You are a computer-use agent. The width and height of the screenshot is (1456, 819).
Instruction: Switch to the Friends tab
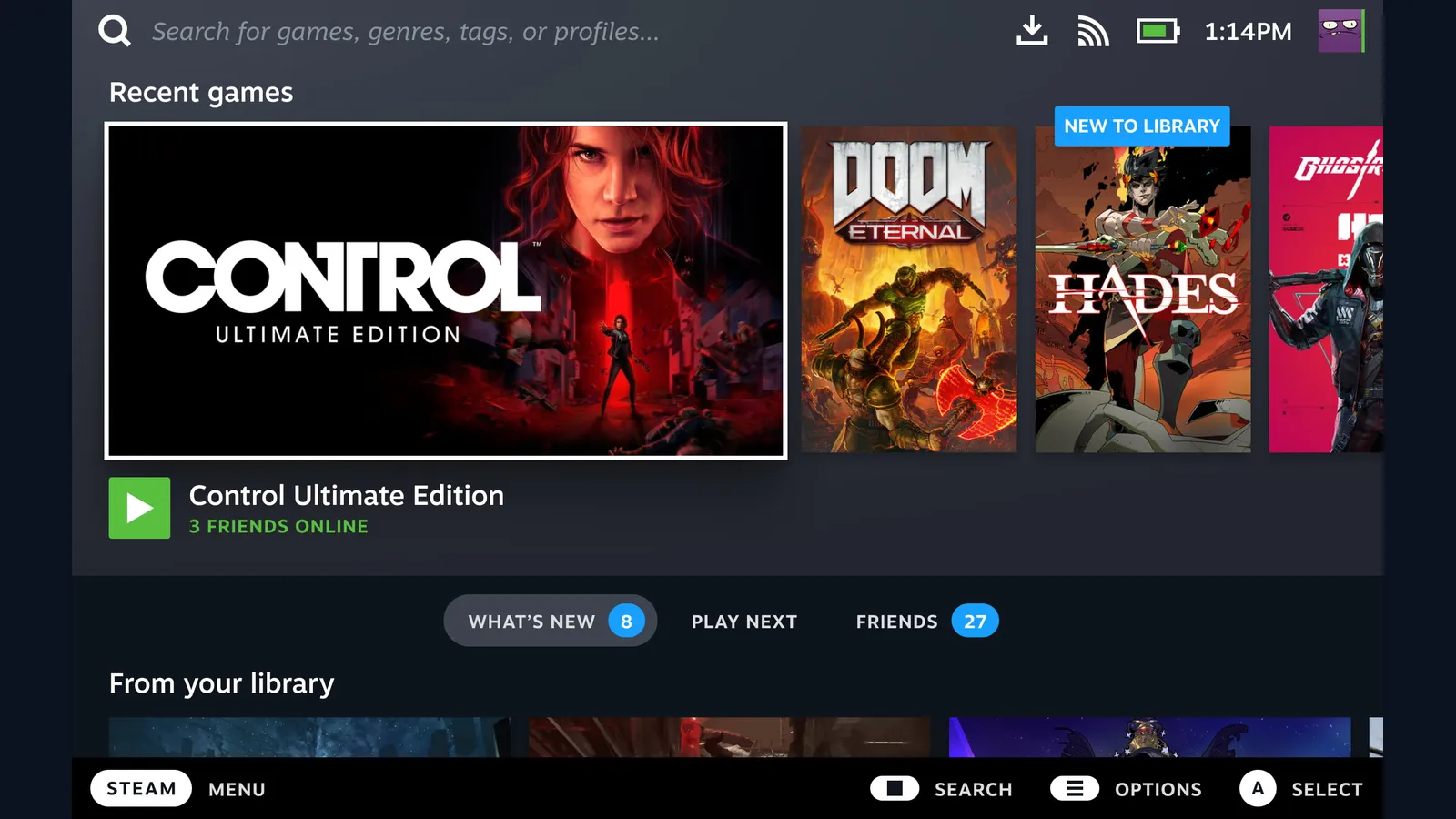pos(926,622)
